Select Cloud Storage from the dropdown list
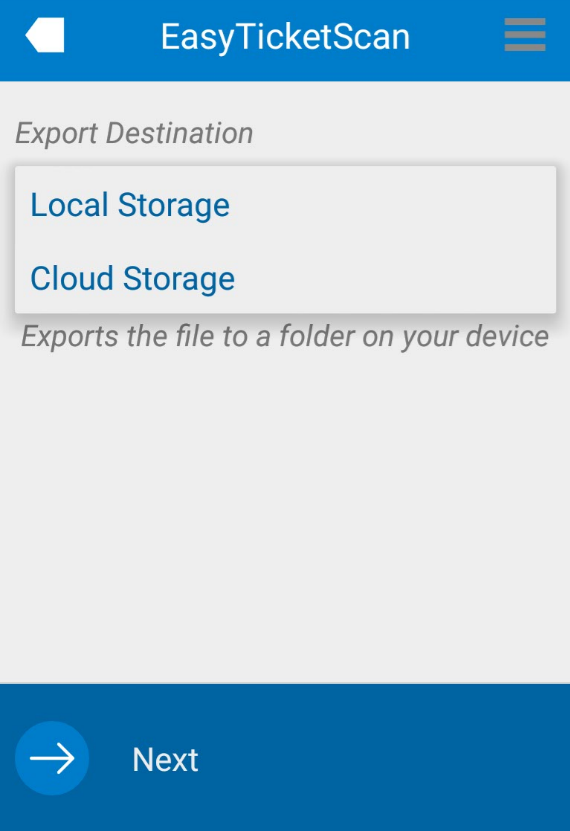 286,278
